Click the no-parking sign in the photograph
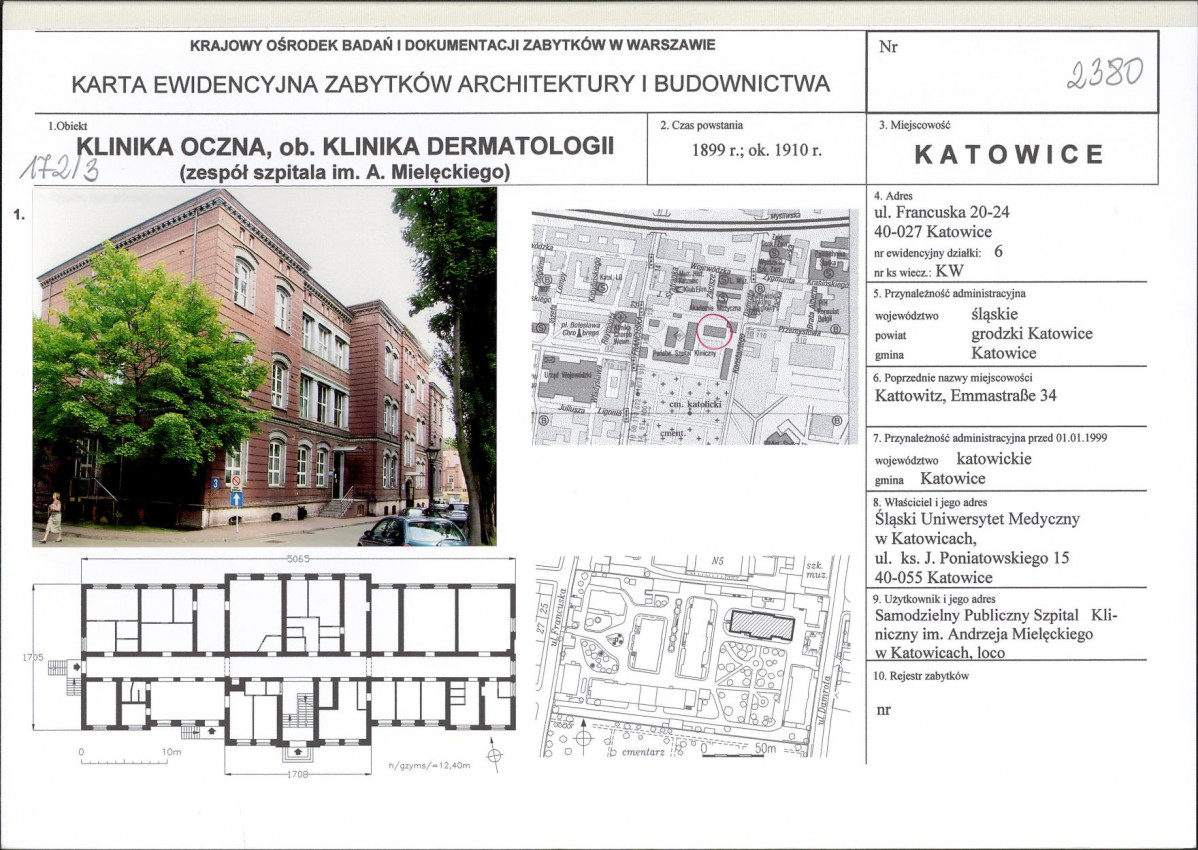Screen dimensions: 1198x850 point(236,481)
